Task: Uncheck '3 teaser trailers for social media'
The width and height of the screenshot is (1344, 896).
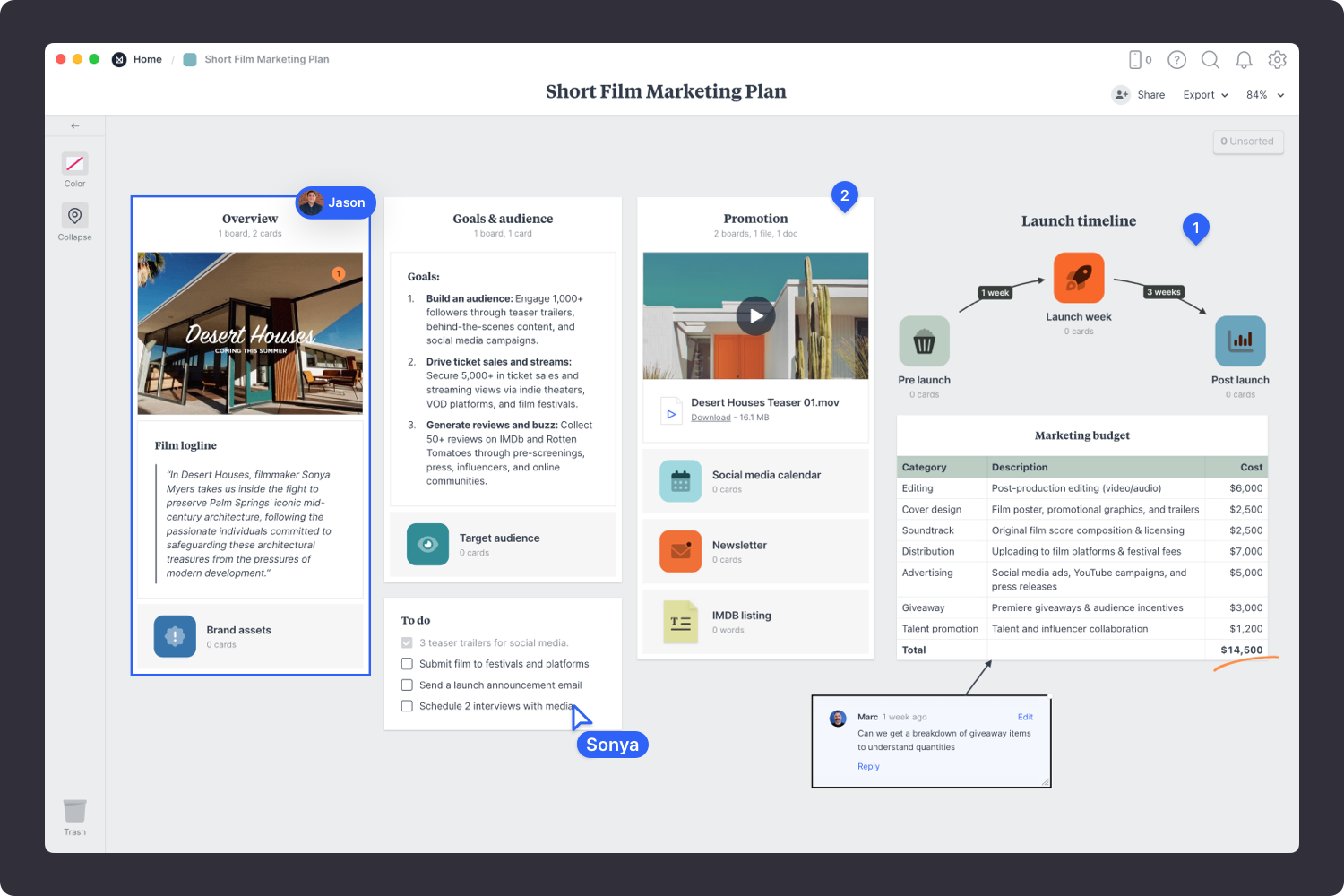Action: (407, 643)
